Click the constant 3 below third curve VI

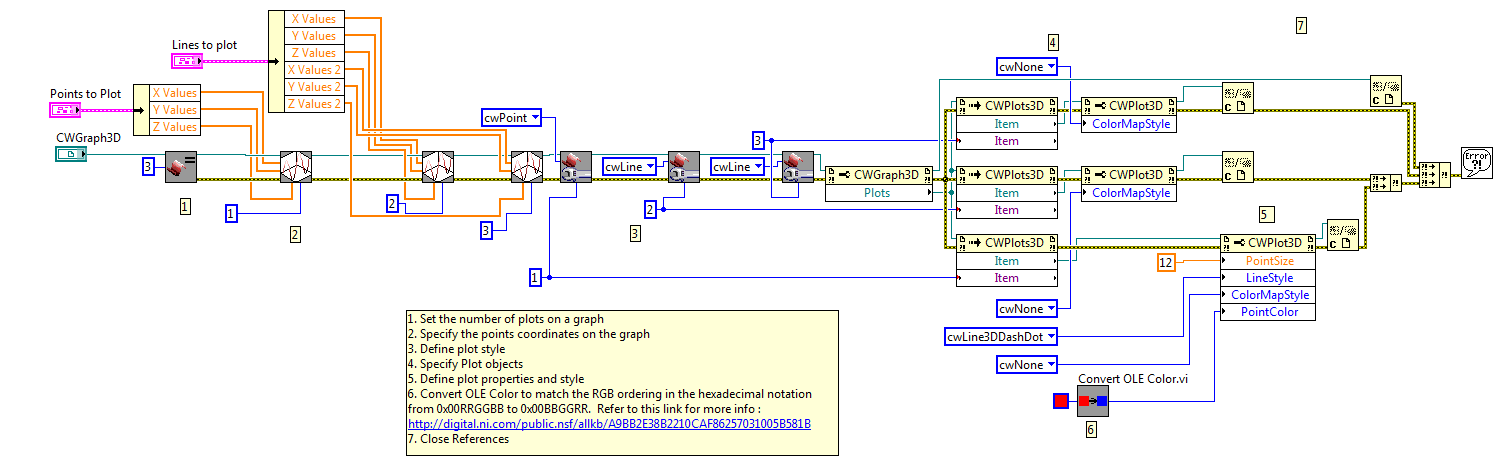pyautogui.click(x=486, y=231)
